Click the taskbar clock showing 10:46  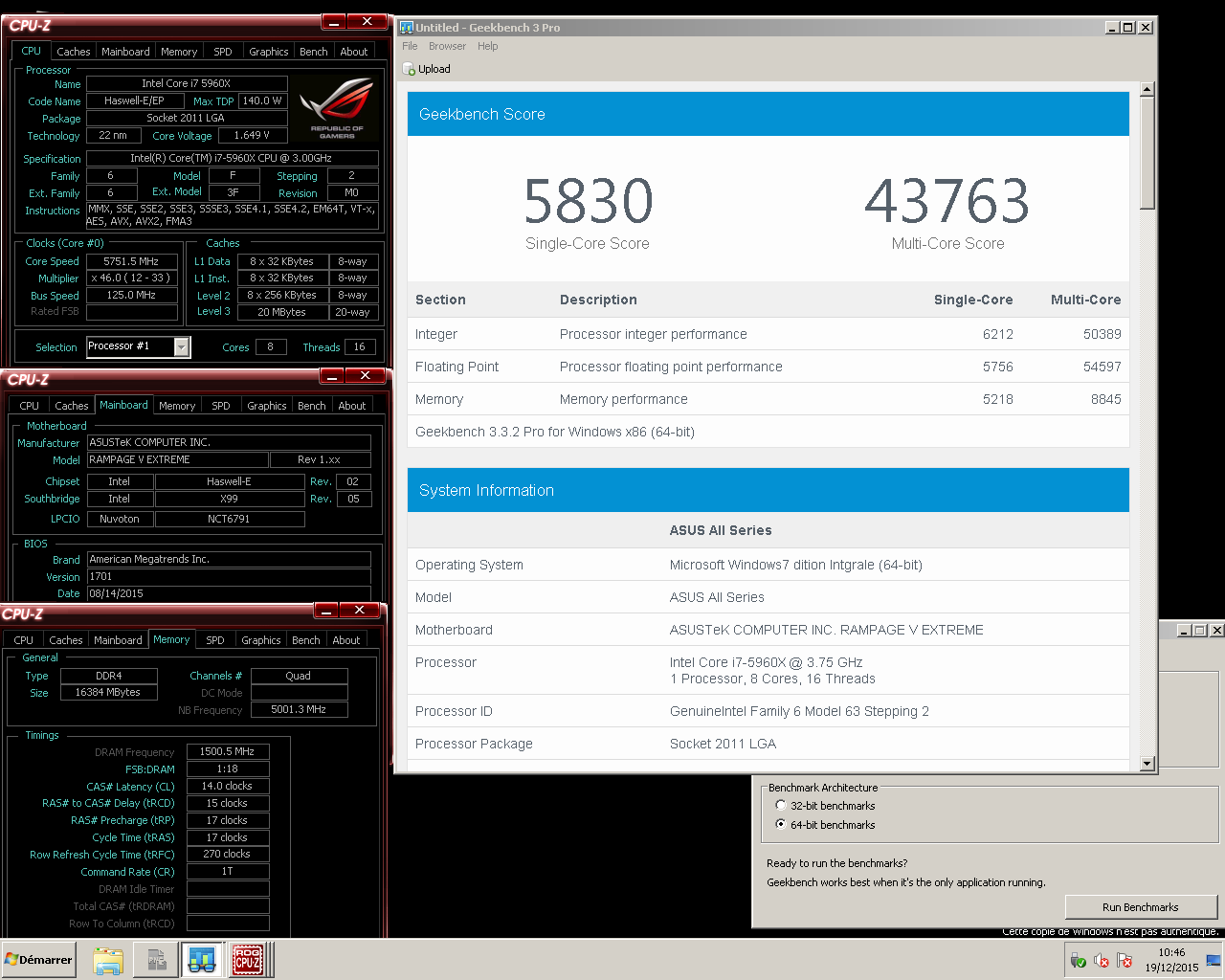[1171, 960]
